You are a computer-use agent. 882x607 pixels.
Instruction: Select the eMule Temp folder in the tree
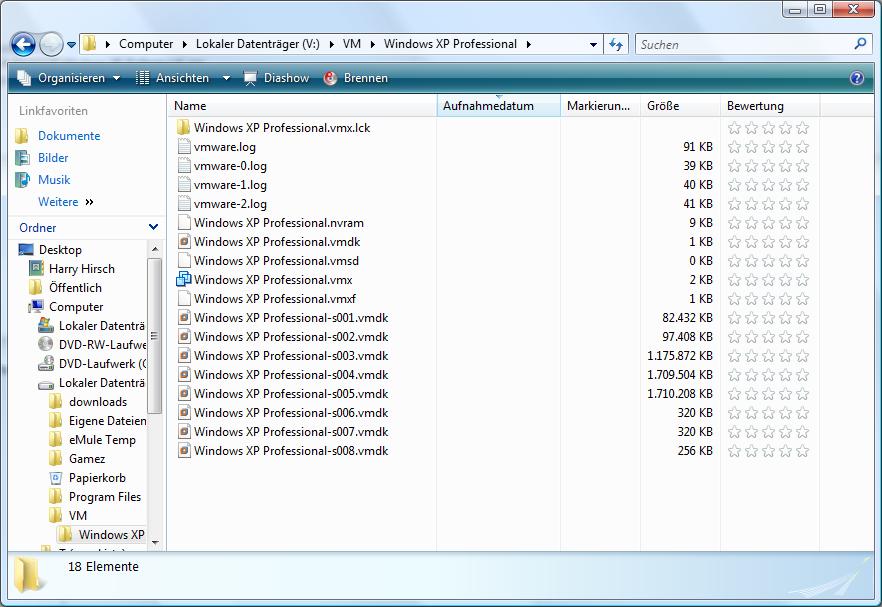pos(102,439)
